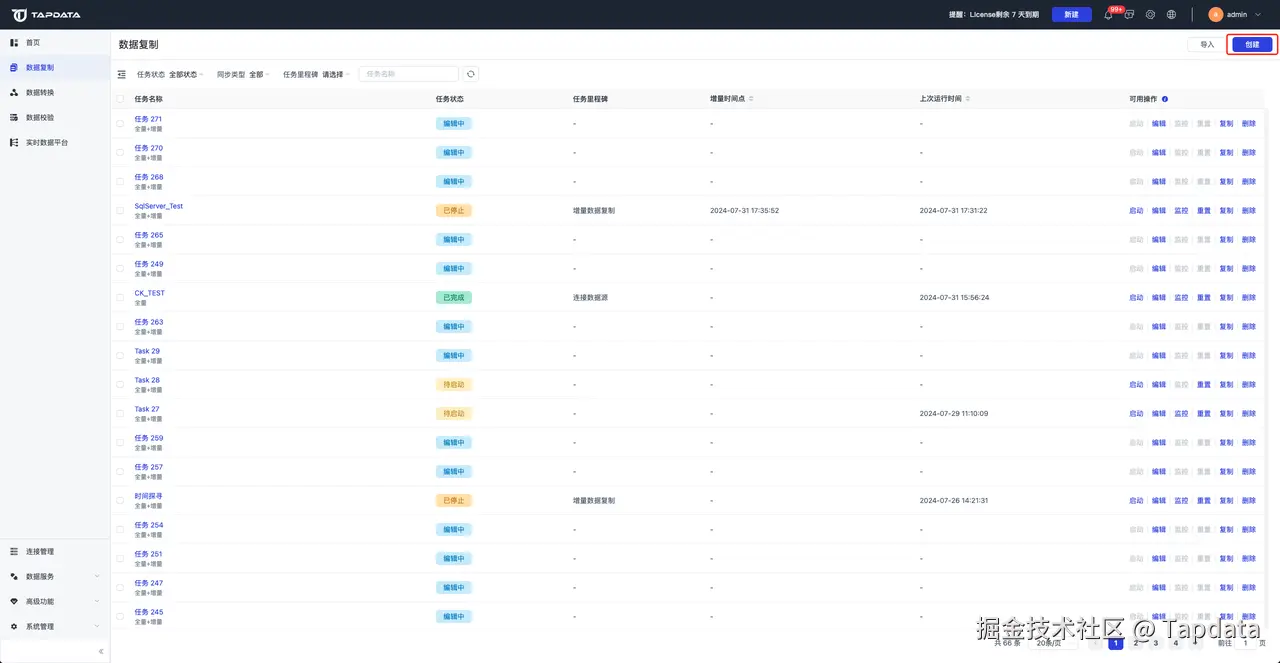1280x663 pixels.
Task: Collapse the sidebar with the double-arrow icon
Action: pos(100,651)
